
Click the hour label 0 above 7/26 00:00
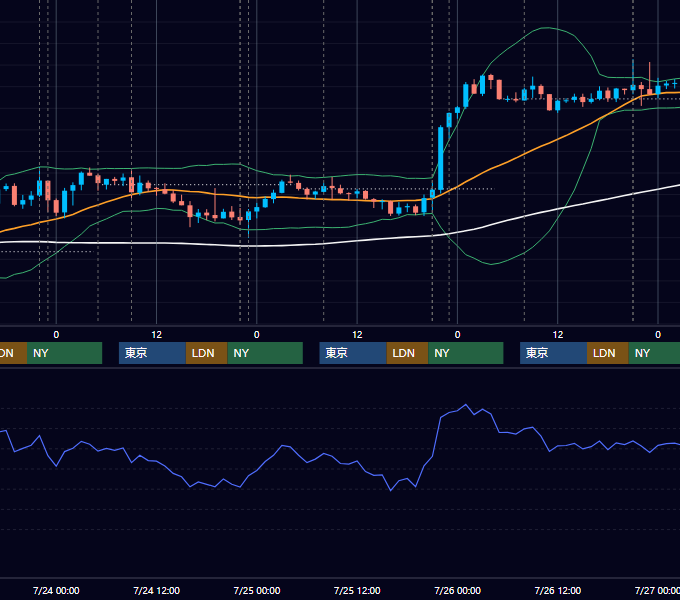coord(458,335)
